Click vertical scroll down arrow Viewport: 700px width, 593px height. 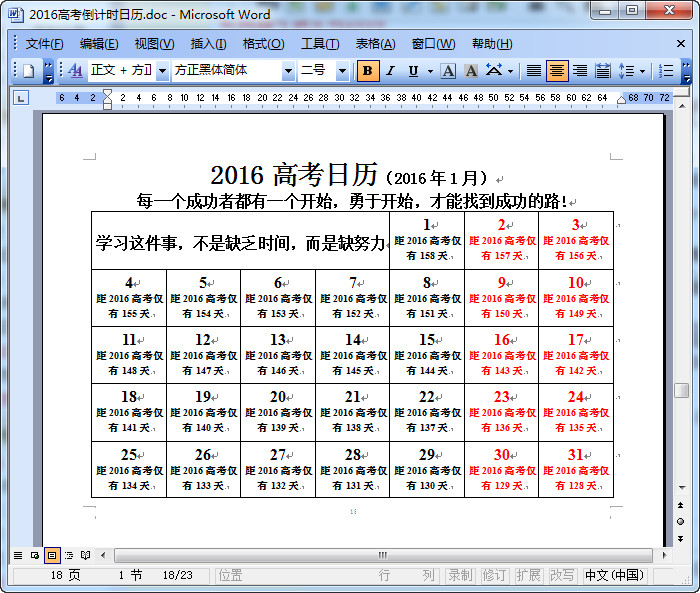coord(682,487)
